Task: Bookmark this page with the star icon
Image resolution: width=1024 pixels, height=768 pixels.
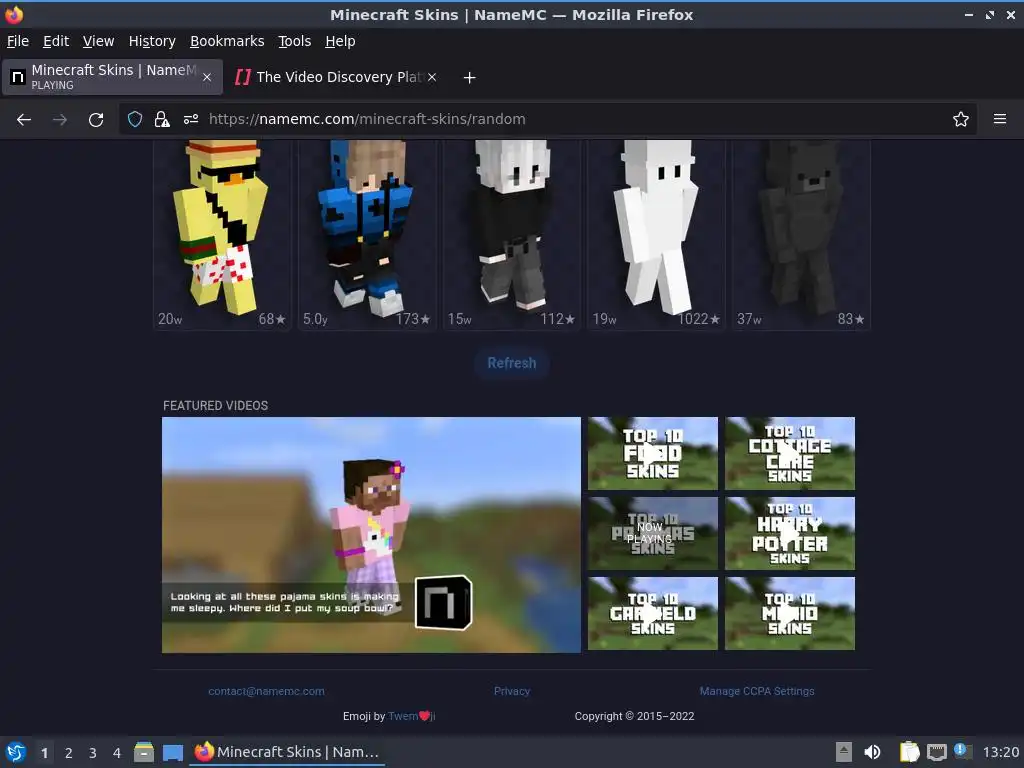Action: point(961,120)
